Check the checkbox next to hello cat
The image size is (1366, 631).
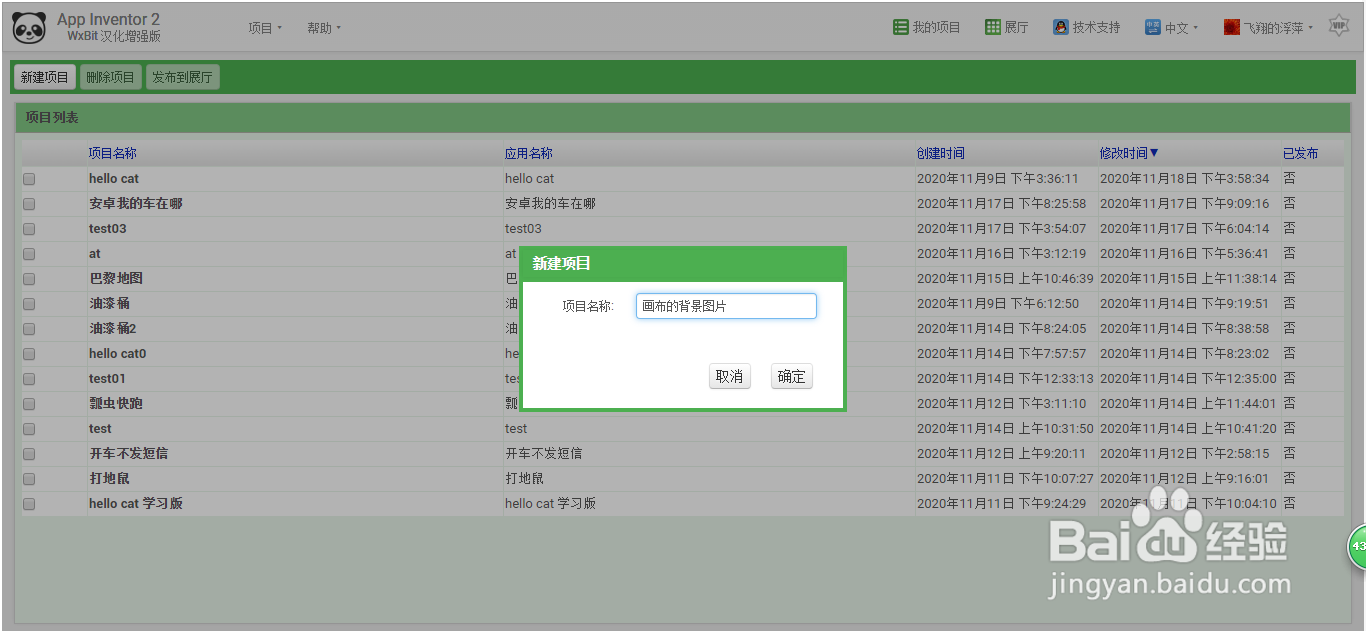pyautogui.click(x=28, y=178)
